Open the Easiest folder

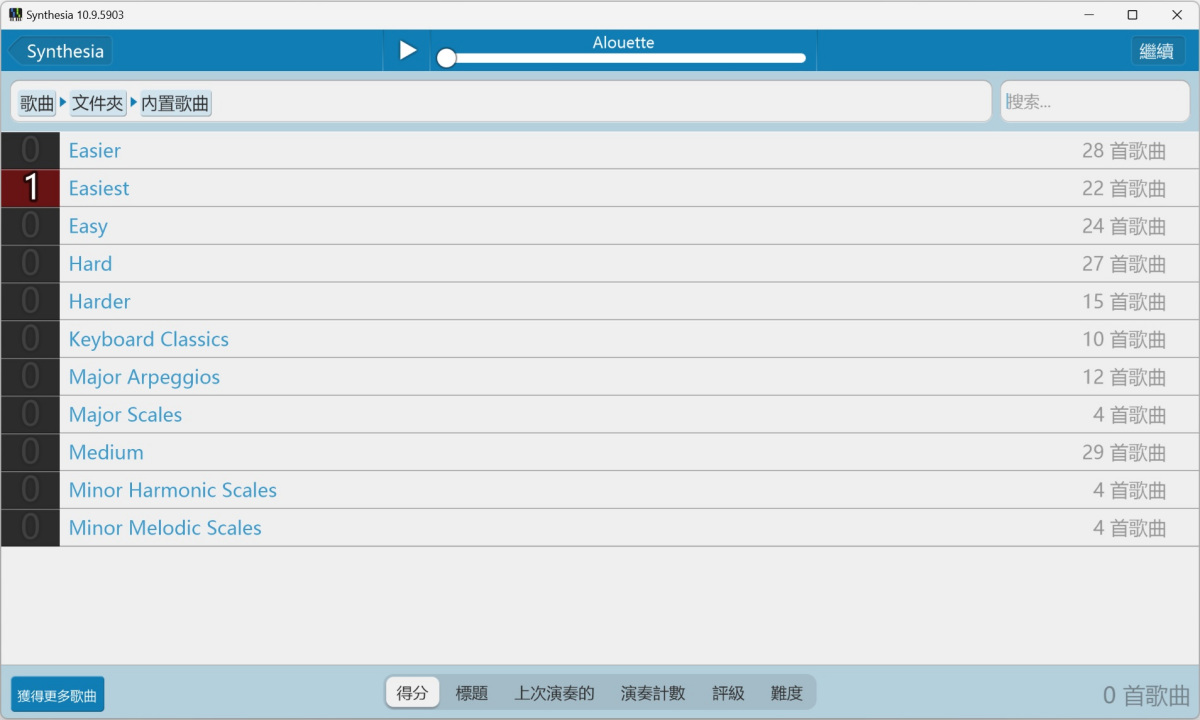point(99,189)
